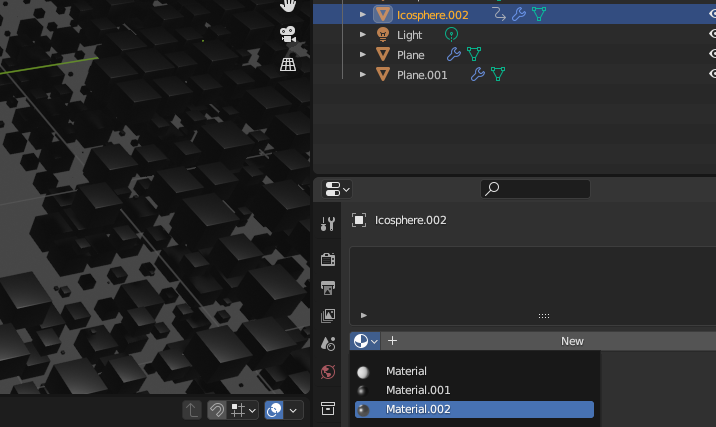Image resolution: width=716 pixels, height=427 pixels.
Task: Toggle the viewport overlays button
Action: click(274, 410)
